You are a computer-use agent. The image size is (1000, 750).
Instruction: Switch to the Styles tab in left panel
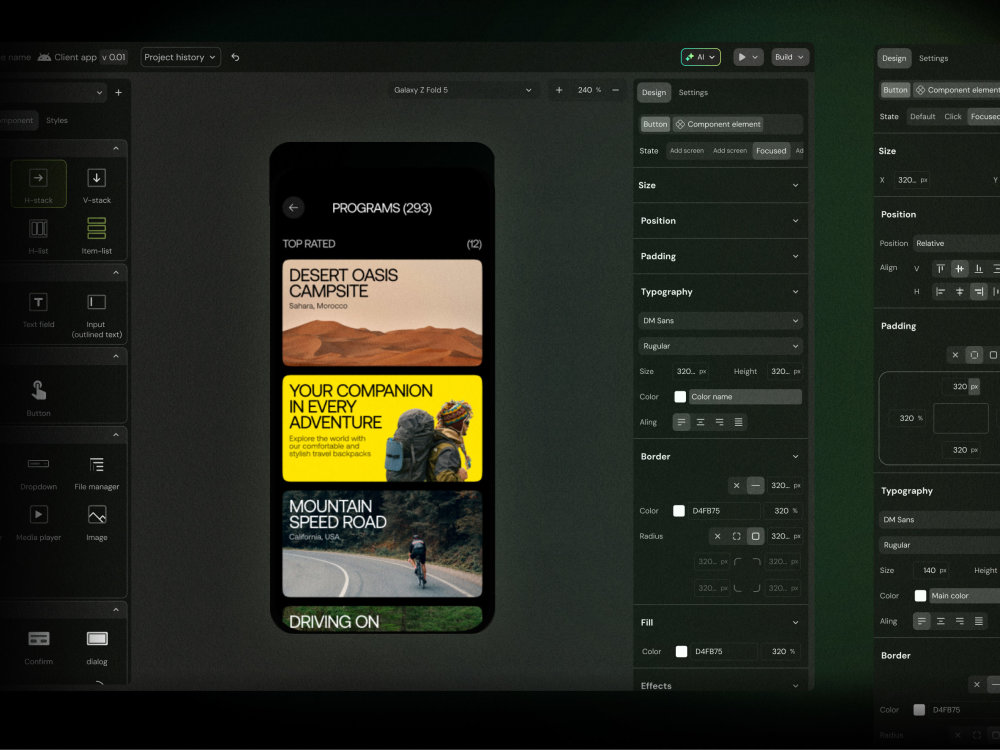pos(57,121)
